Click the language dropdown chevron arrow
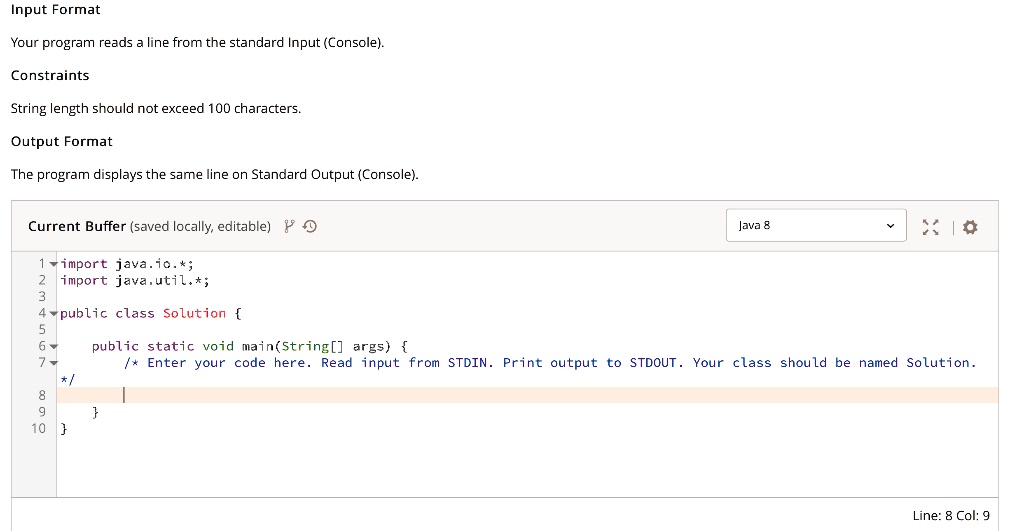This screenshot has height=531, width=1024. [x=889, y=226]
